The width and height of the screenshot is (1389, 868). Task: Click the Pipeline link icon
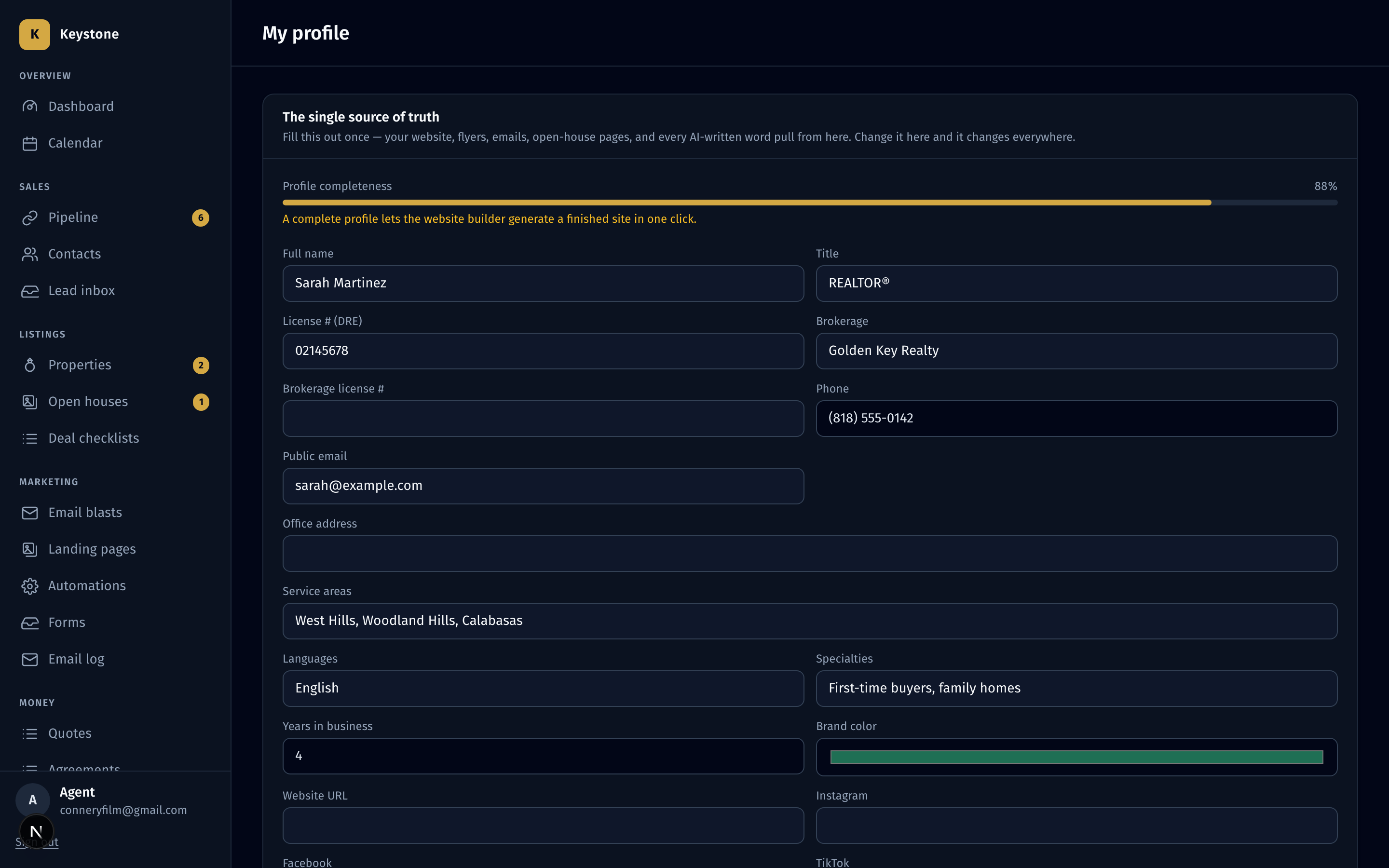(x=30, y=217)
